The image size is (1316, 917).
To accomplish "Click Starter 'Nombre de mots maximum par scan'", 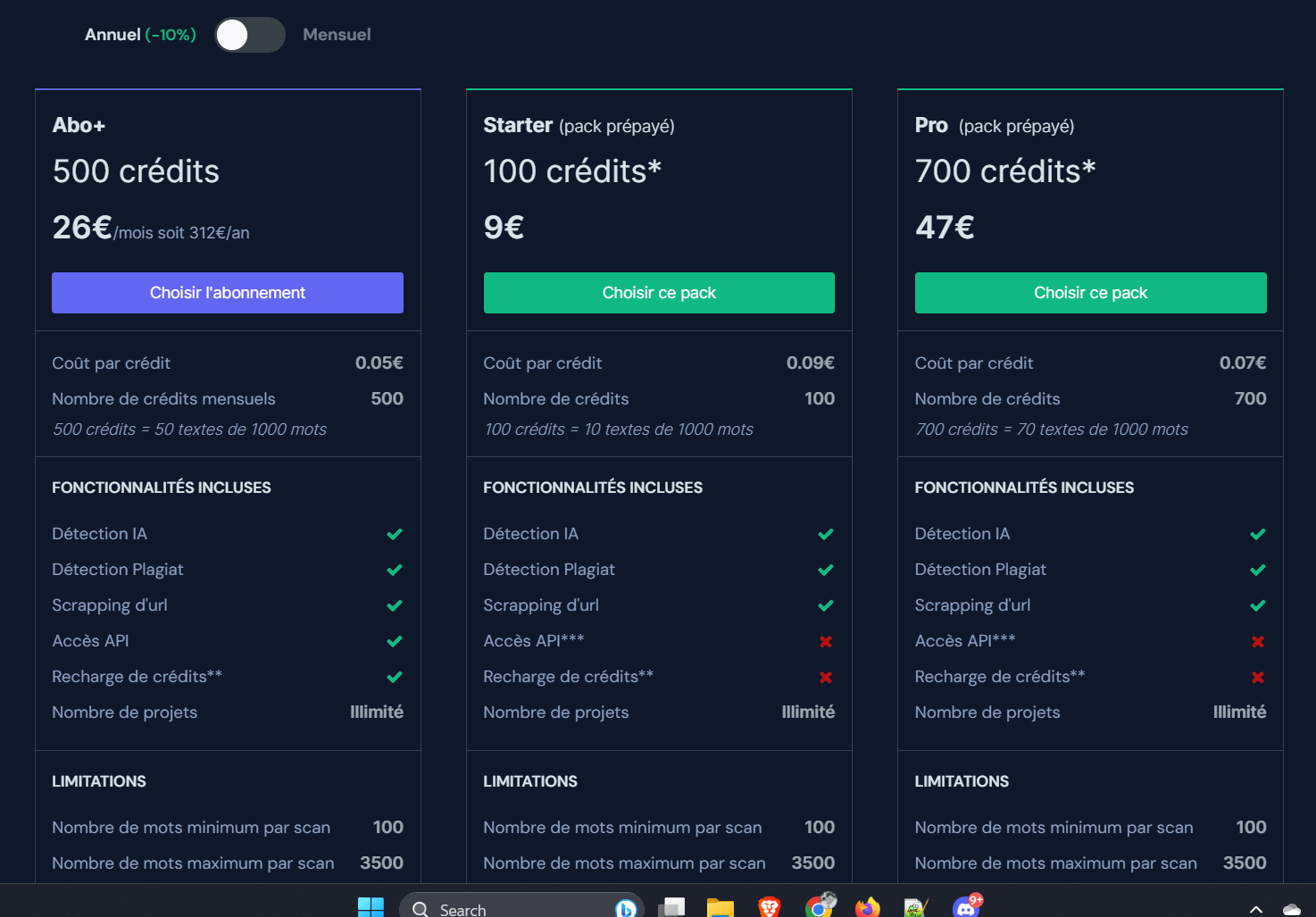I will click(x=624, y=863).
